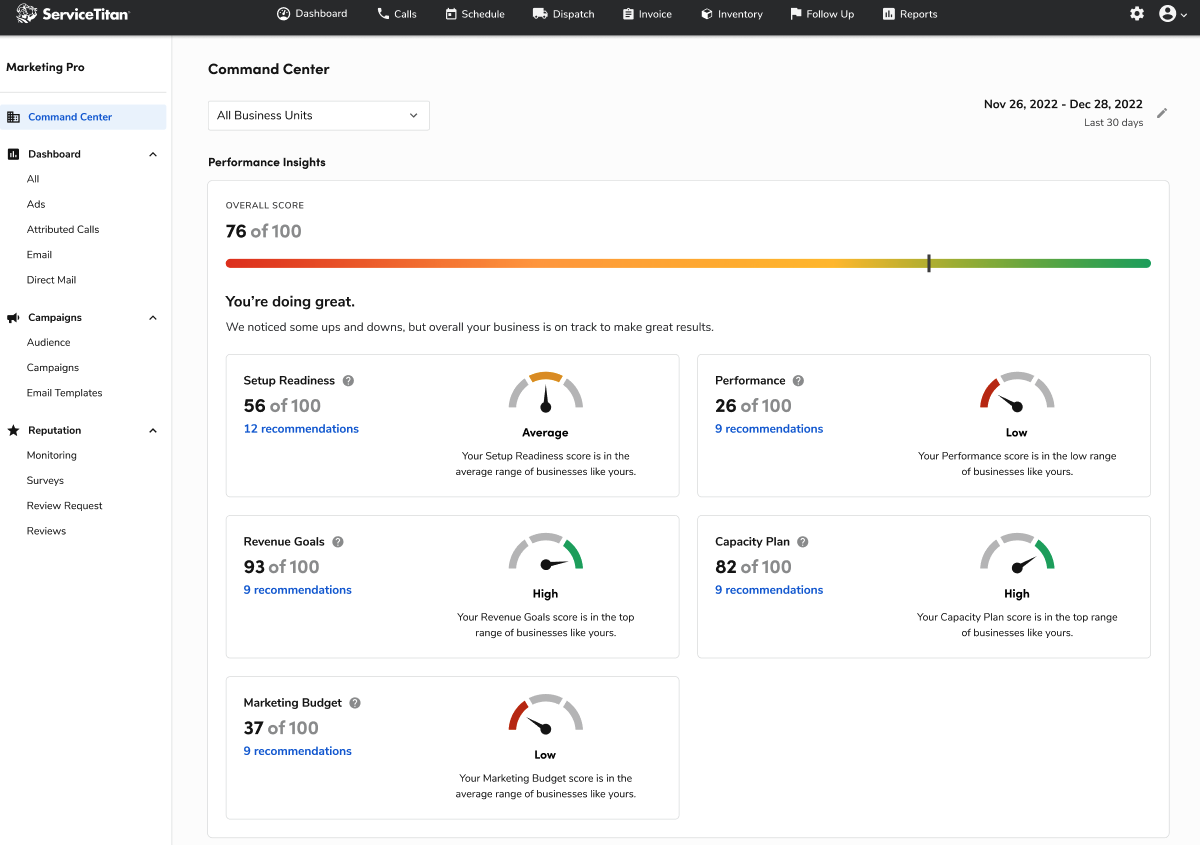Image resolution: width=1200 pixels, height=845 pixels.
Task: Click the help icon beside Setup Readiness
Action: coord(348,381)
